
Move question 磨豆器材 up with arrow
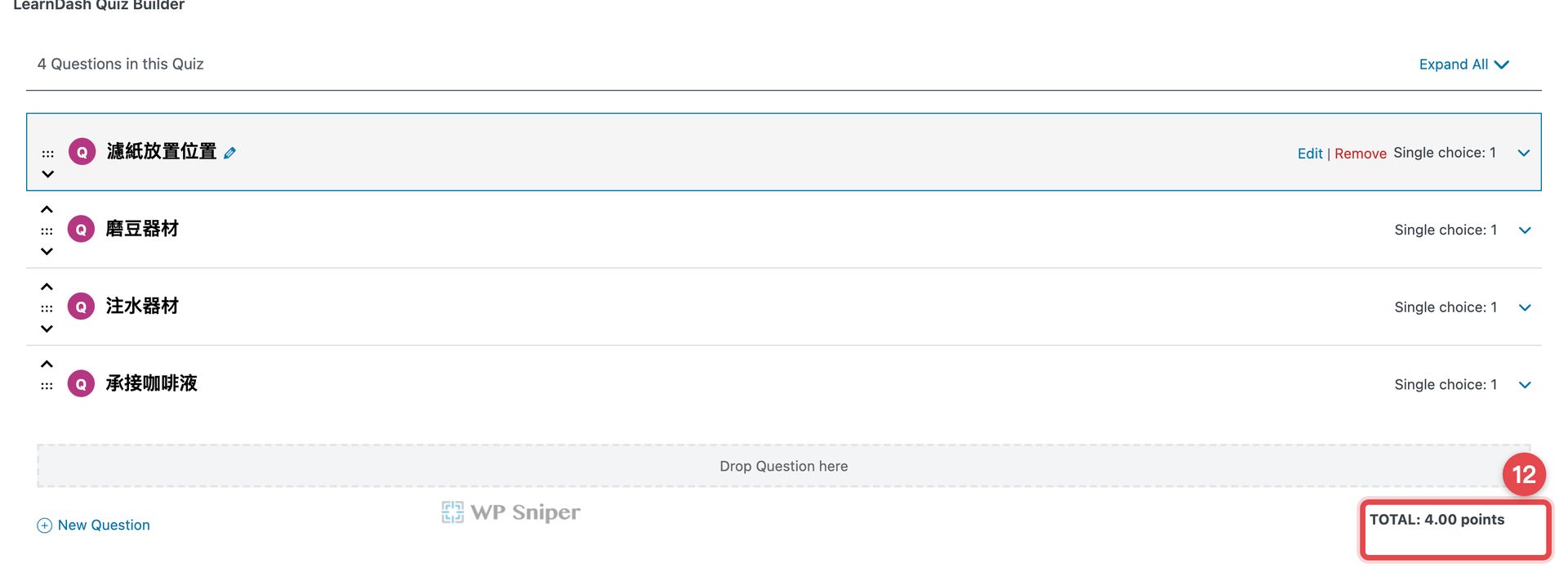coord(47,209)
